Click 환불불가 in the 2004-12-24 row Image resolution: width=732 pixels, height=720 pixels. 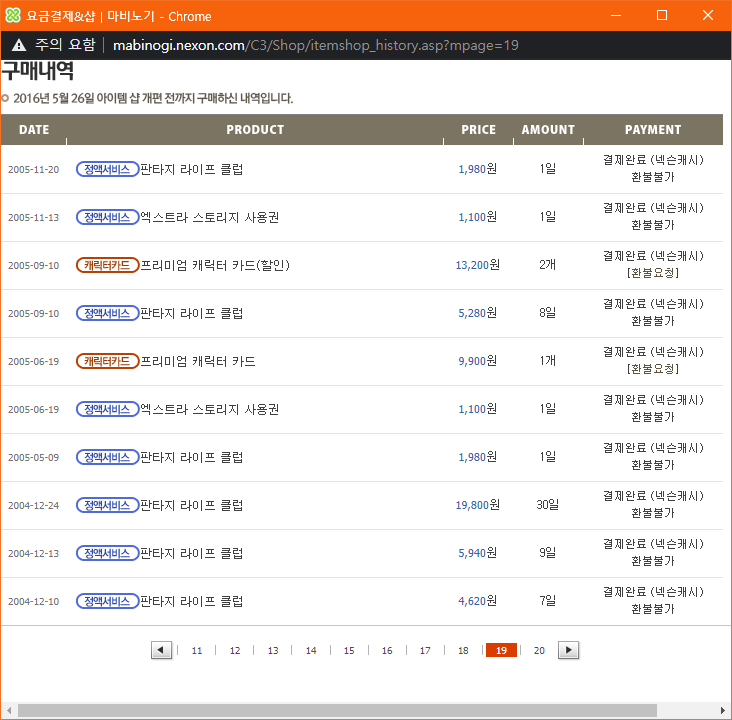[653, 513]
